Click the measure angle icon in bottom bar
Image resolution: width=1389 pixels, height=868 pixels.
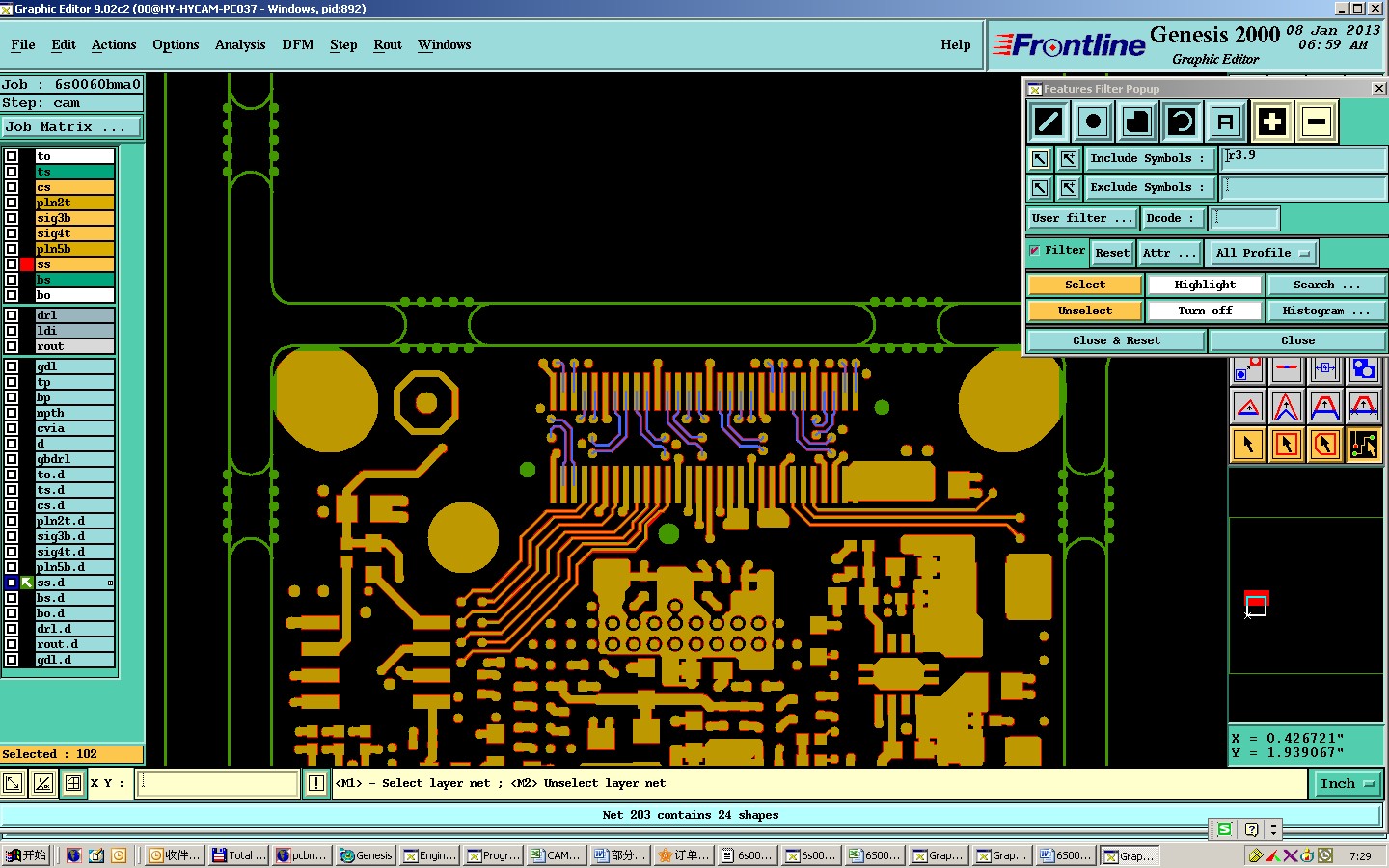[x=42, y=783]
